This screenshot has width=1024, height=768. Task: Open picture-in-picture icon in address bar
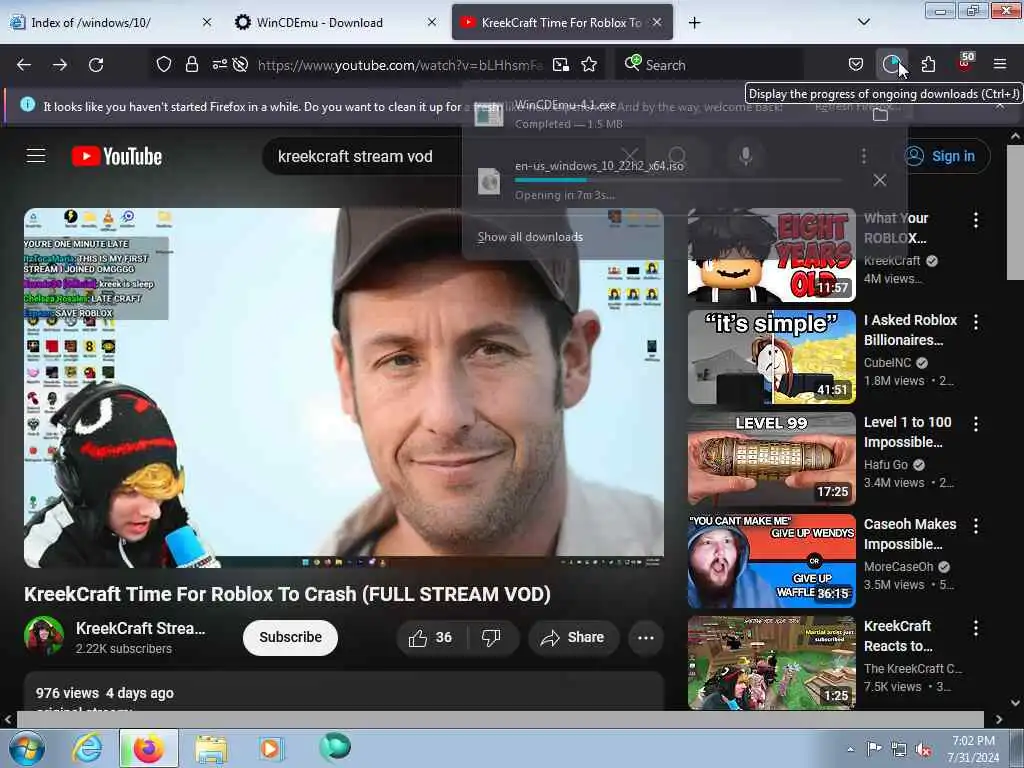(x=560, y=65)
